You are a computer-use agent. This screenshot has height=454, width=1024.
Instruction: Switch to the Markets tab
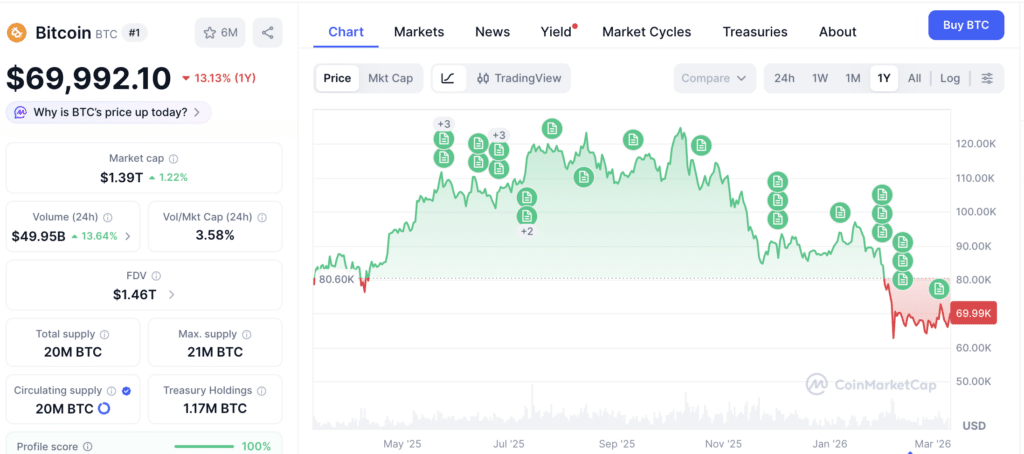(x=419, y=32)
